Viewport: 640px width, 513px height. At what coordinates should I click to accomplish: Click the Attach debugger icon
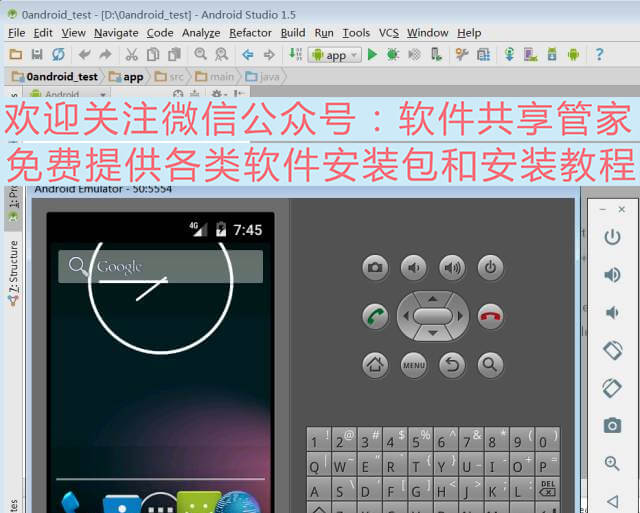pos(436,54)
